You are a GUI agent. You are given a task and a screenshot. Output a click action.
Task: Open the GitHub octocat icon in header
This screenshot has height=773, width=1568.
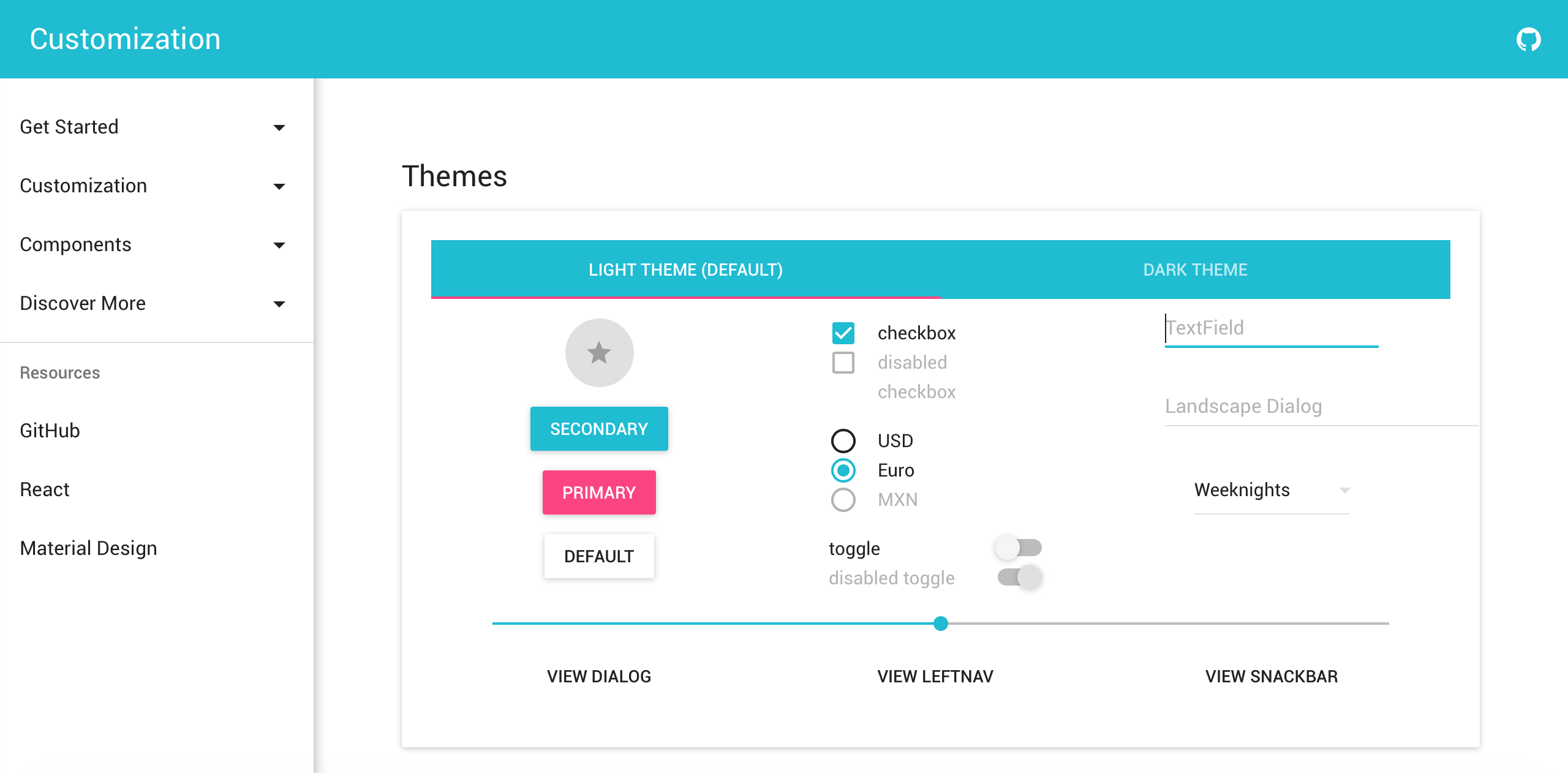coord(1529,39)
